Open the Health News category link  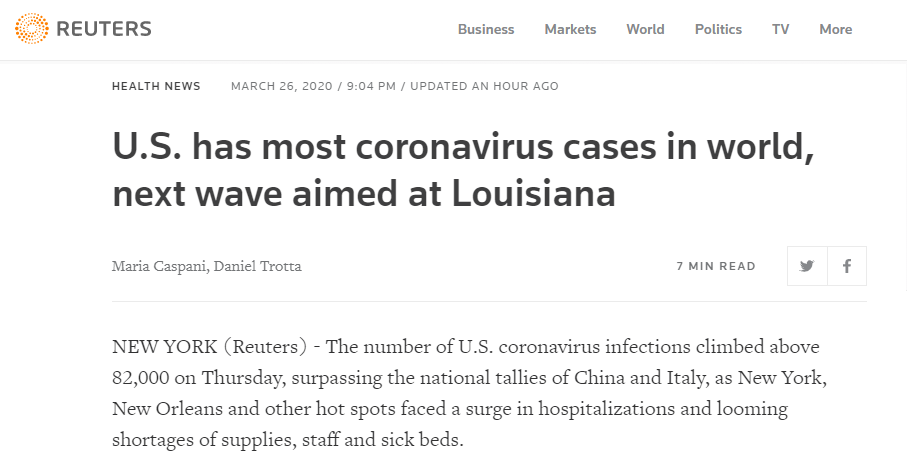pos(156,86)
